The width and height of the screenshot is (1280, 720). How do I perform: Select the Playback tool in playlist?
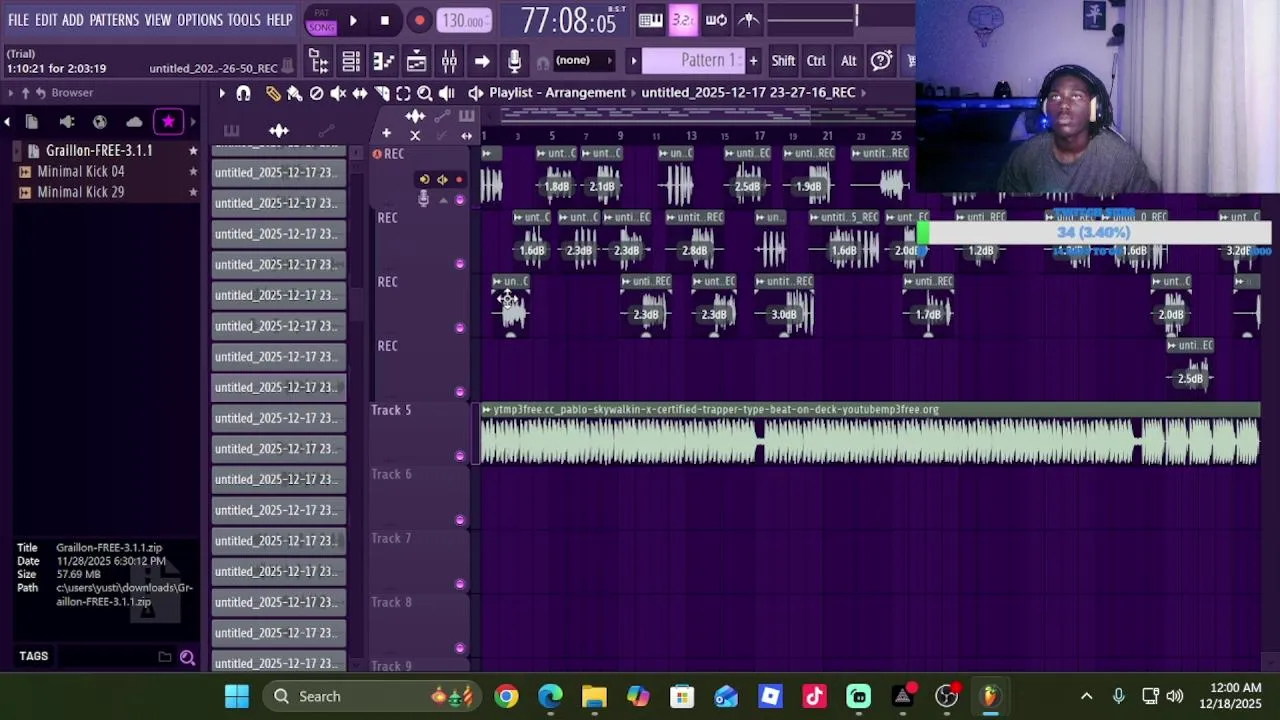point(447,93)
